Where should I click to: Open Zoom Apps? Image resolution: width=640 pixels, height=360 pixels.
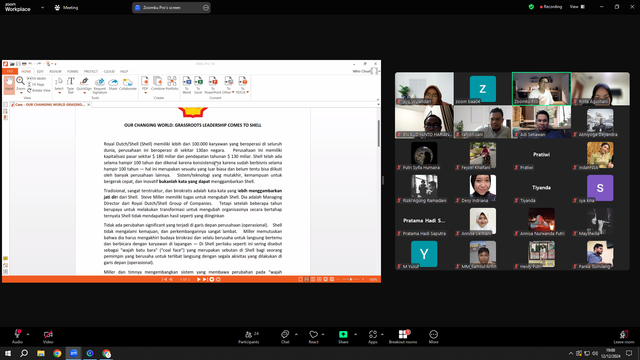(373, 337)
